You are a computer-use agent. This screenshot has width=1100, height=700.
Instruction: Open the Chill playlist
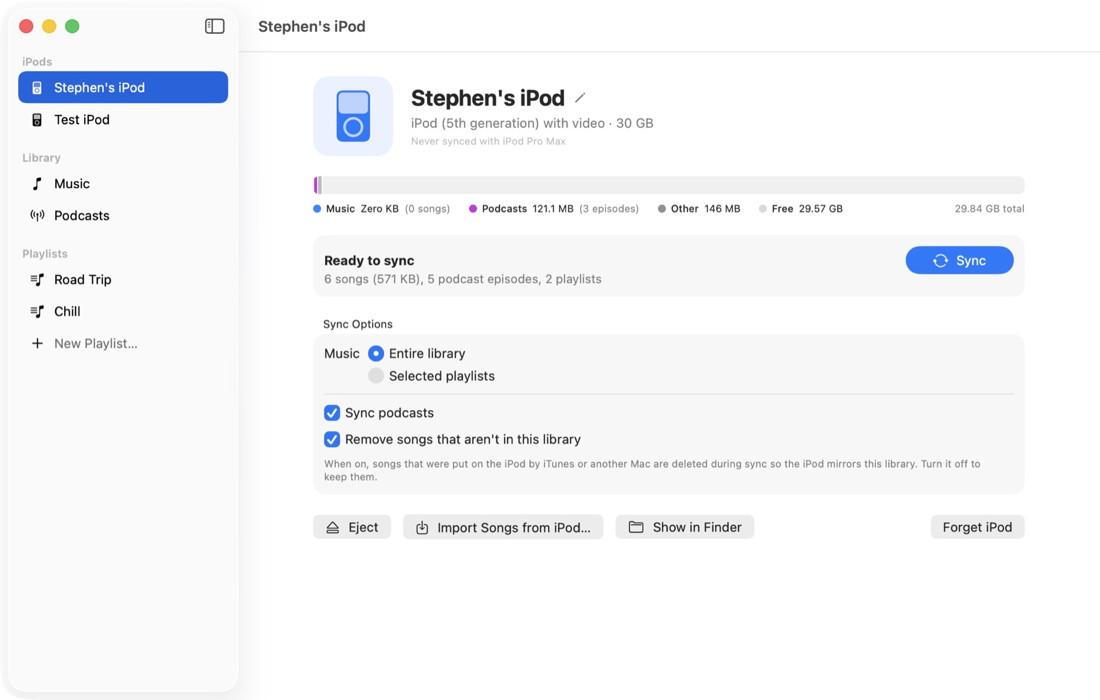[123, 311]
